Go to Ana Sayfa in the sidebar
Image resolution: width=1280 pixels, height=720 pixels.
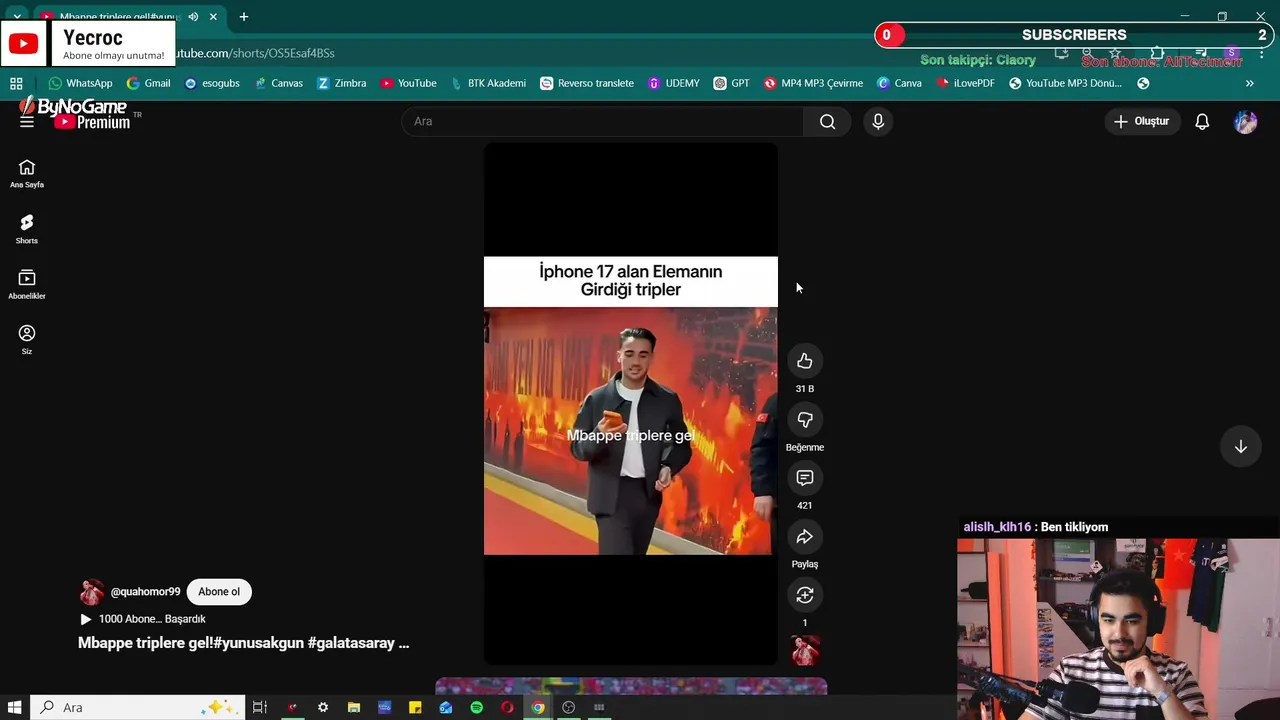[x=27, y=173]
